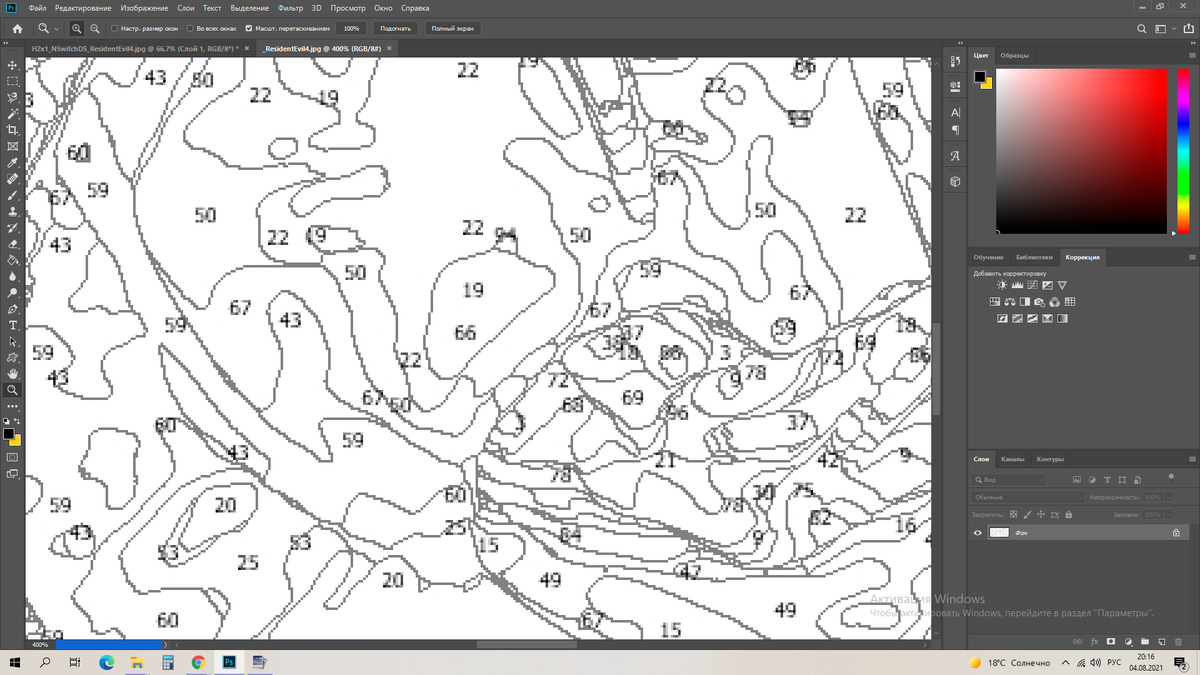1200x675 pixels.
Task: Activate the Zoom In mode icon
Action: click(77, 28)
